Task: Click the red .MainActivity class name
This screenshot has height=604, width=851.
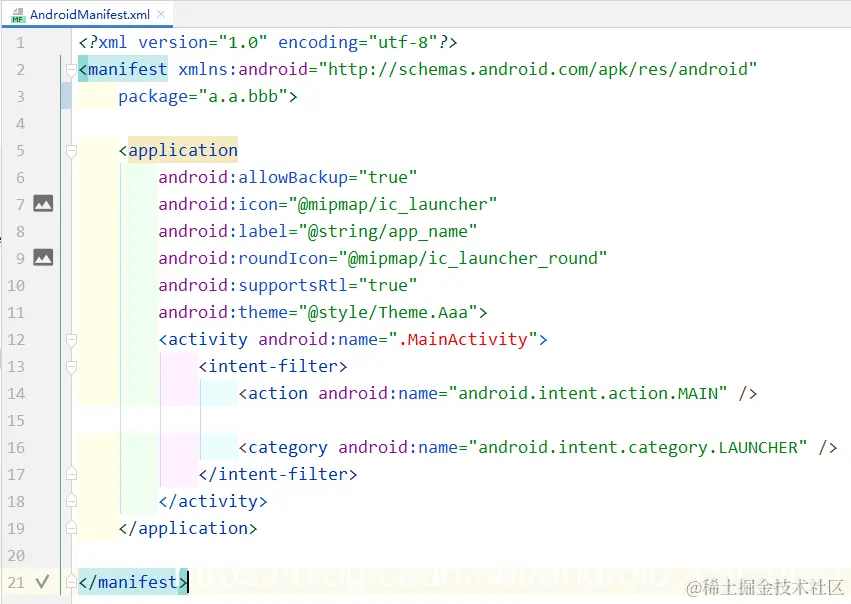Action: point(463,339)
